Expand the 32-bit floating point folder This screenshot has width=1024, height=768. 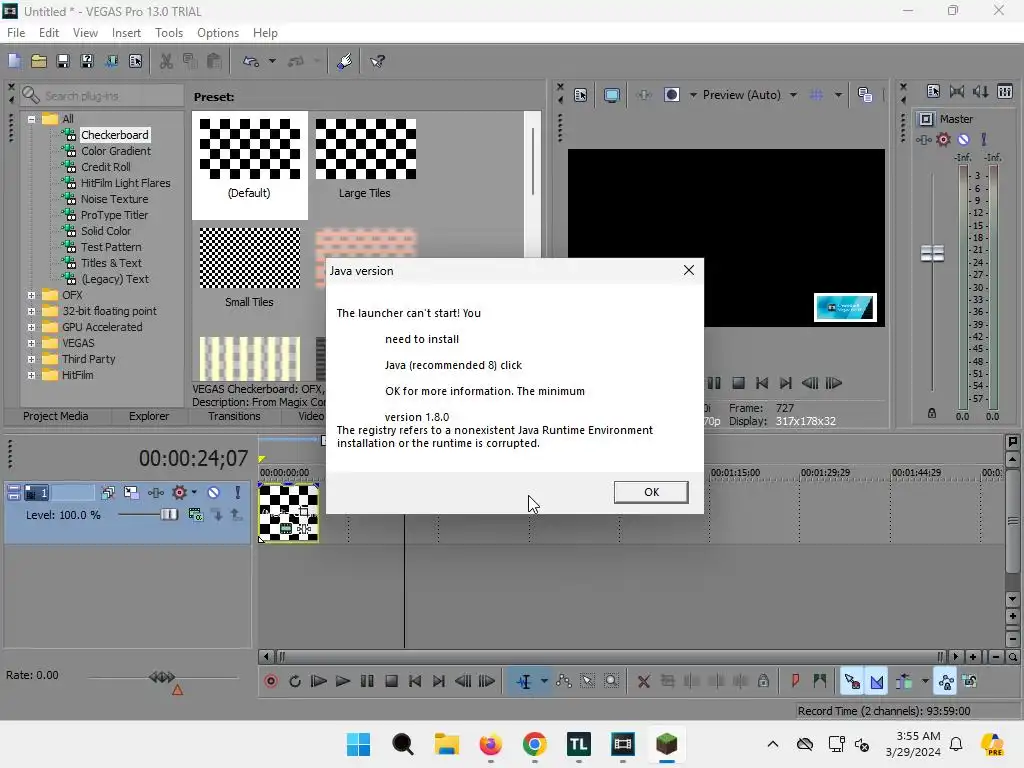[x=31, y=311]
